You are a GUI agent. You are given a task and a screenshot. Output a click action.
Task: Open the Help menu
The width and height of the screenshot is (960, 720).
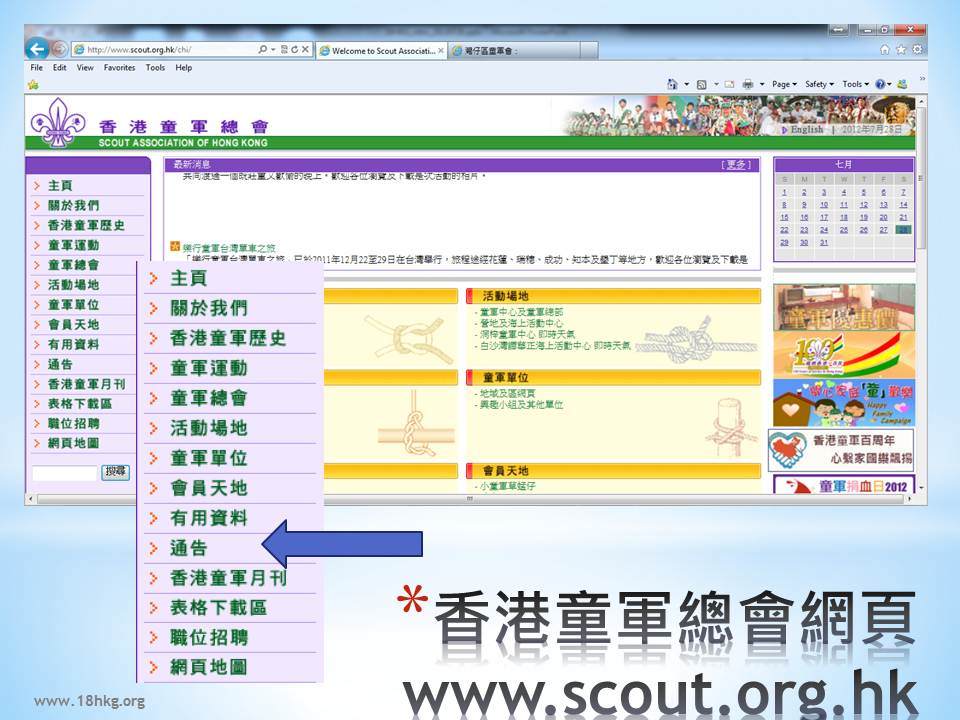tap(184, 68)
